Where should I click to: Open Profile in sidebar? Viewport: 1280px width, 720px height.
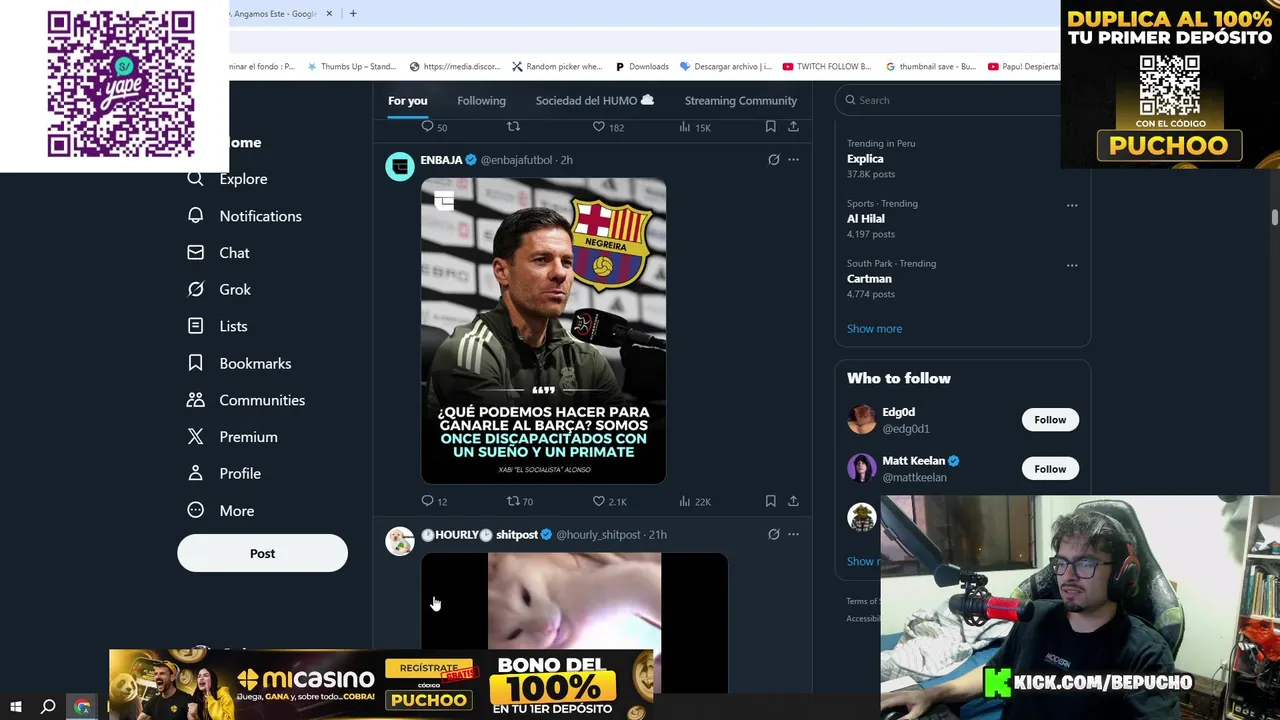pyautogui.click(x=224, y=474)
